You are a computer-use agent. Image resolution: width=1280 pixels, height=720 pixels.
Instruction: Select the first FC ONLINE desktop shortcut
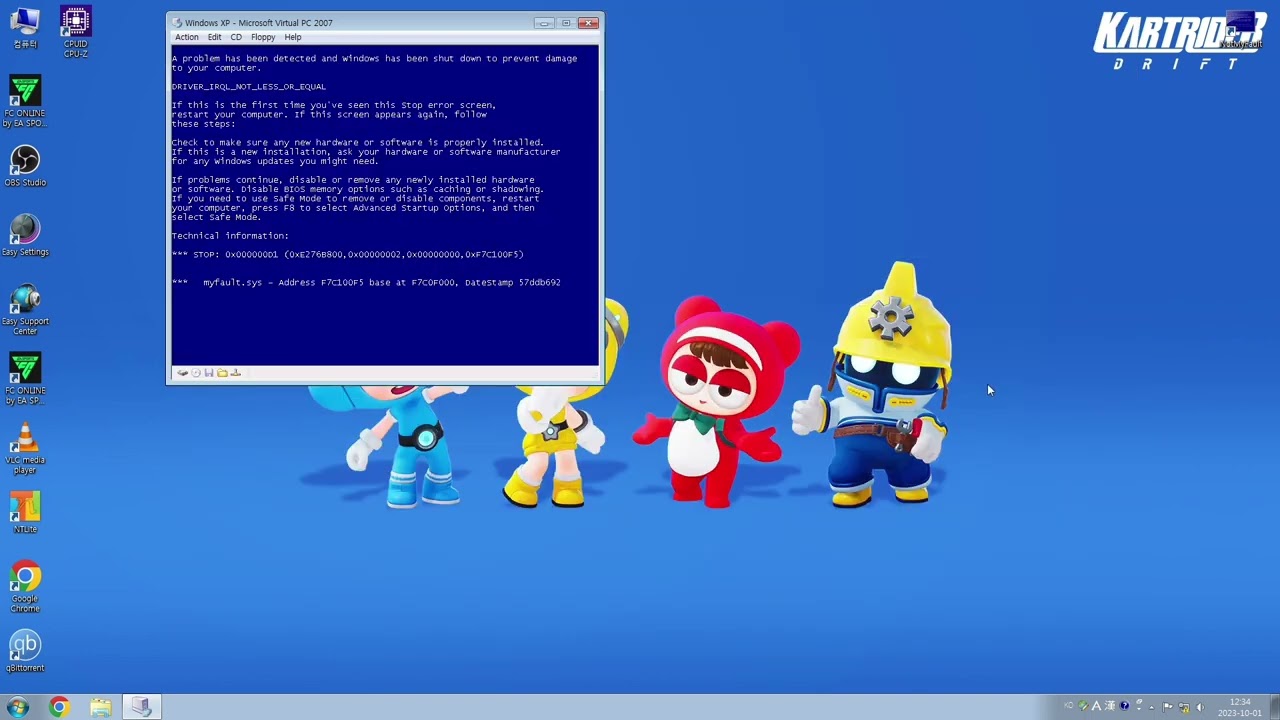click(x=25, y=102)
